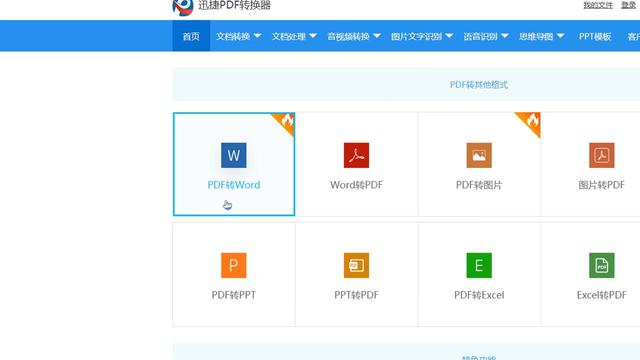This screenshot has height=360, width=640.
Task: Open the 我的文件 link
Action: pyautogui.click(x=598, y=5)
